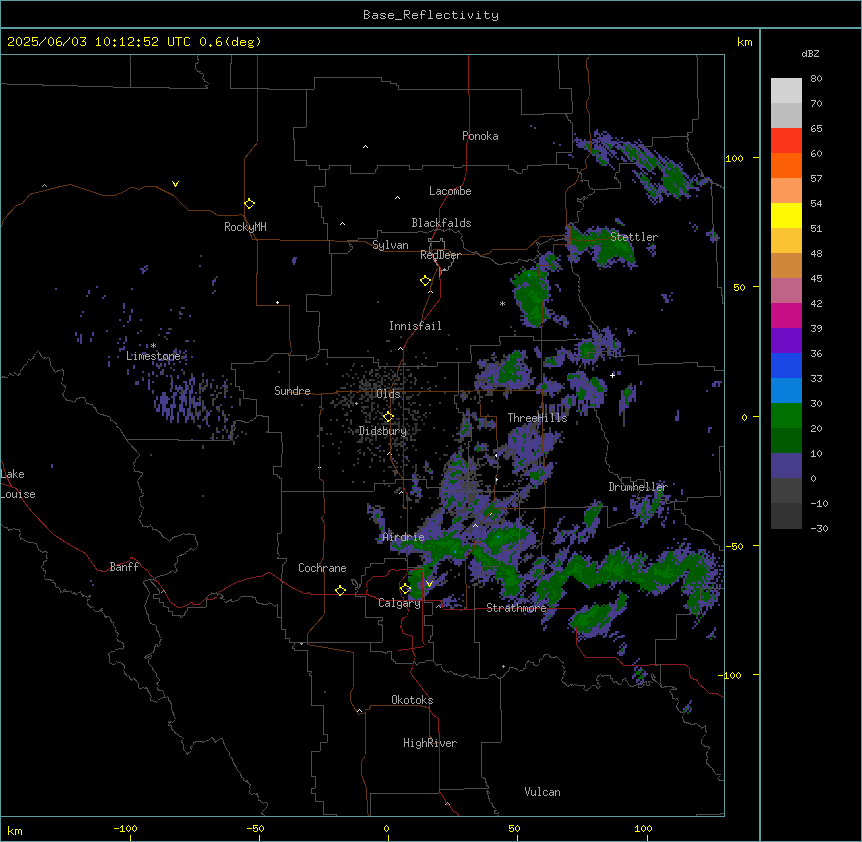Click the Cochrane city label
This screenshot has height=842, width=862.
322,568
